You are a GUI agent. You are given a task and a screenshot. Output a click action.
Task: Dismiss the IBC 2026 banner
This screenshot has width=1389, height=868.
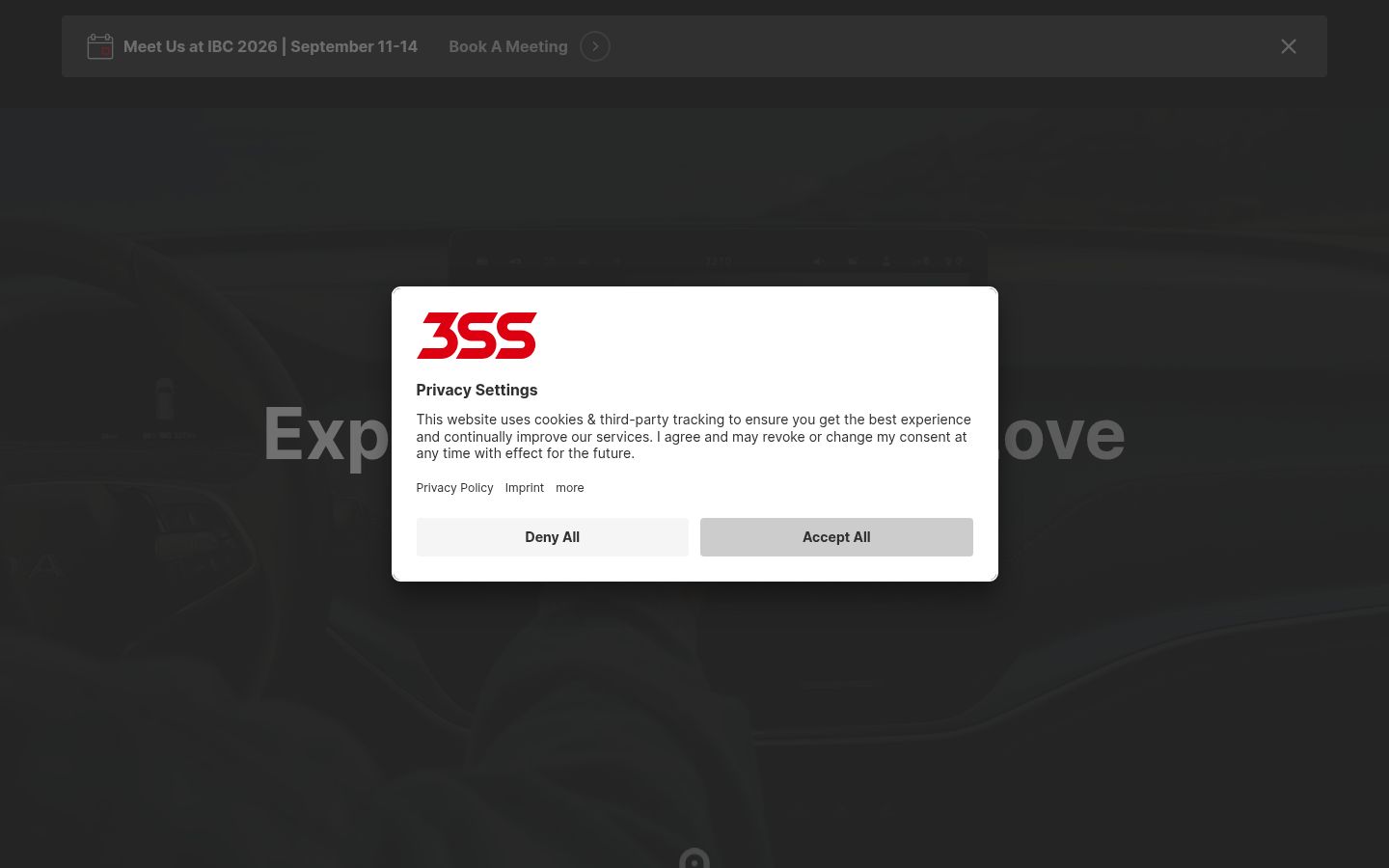pos(1289,46)
